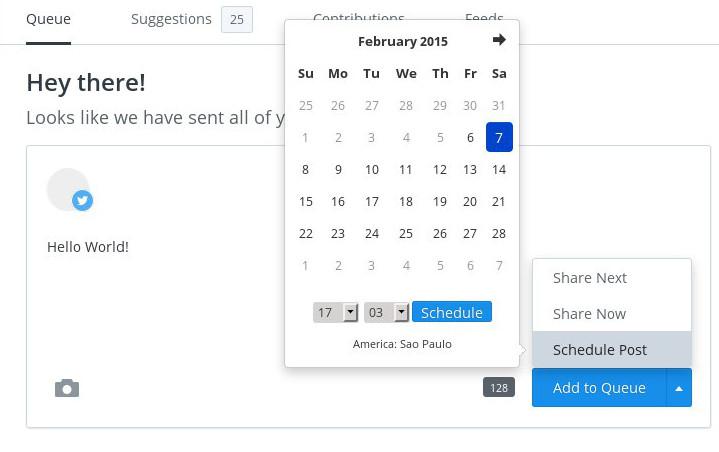Open the hour dropdown showing 17
Viewport: 719px width, 452px height.
coord(335,313)
